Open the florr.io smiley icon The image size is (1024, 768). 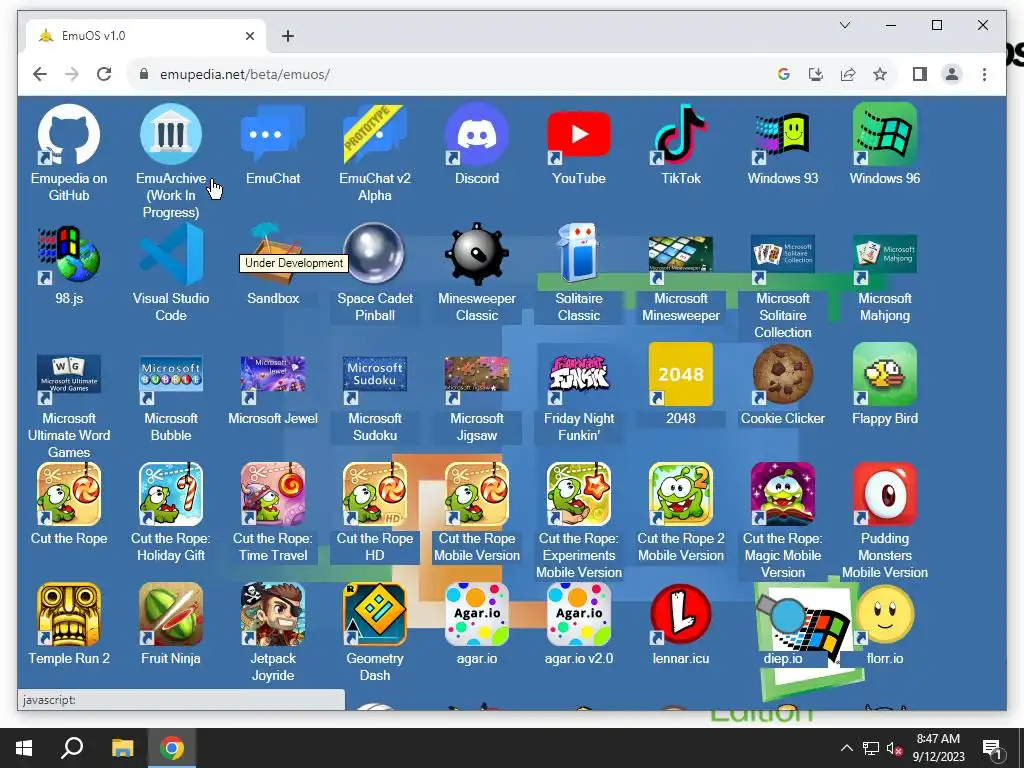tap(884, 615)
